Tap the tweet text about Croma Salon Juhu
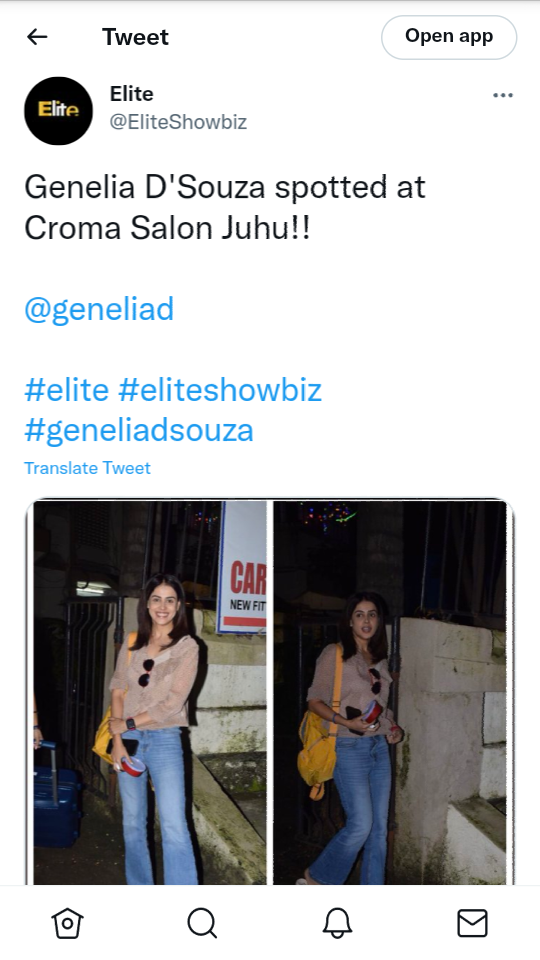 click(x=225, y=207)
